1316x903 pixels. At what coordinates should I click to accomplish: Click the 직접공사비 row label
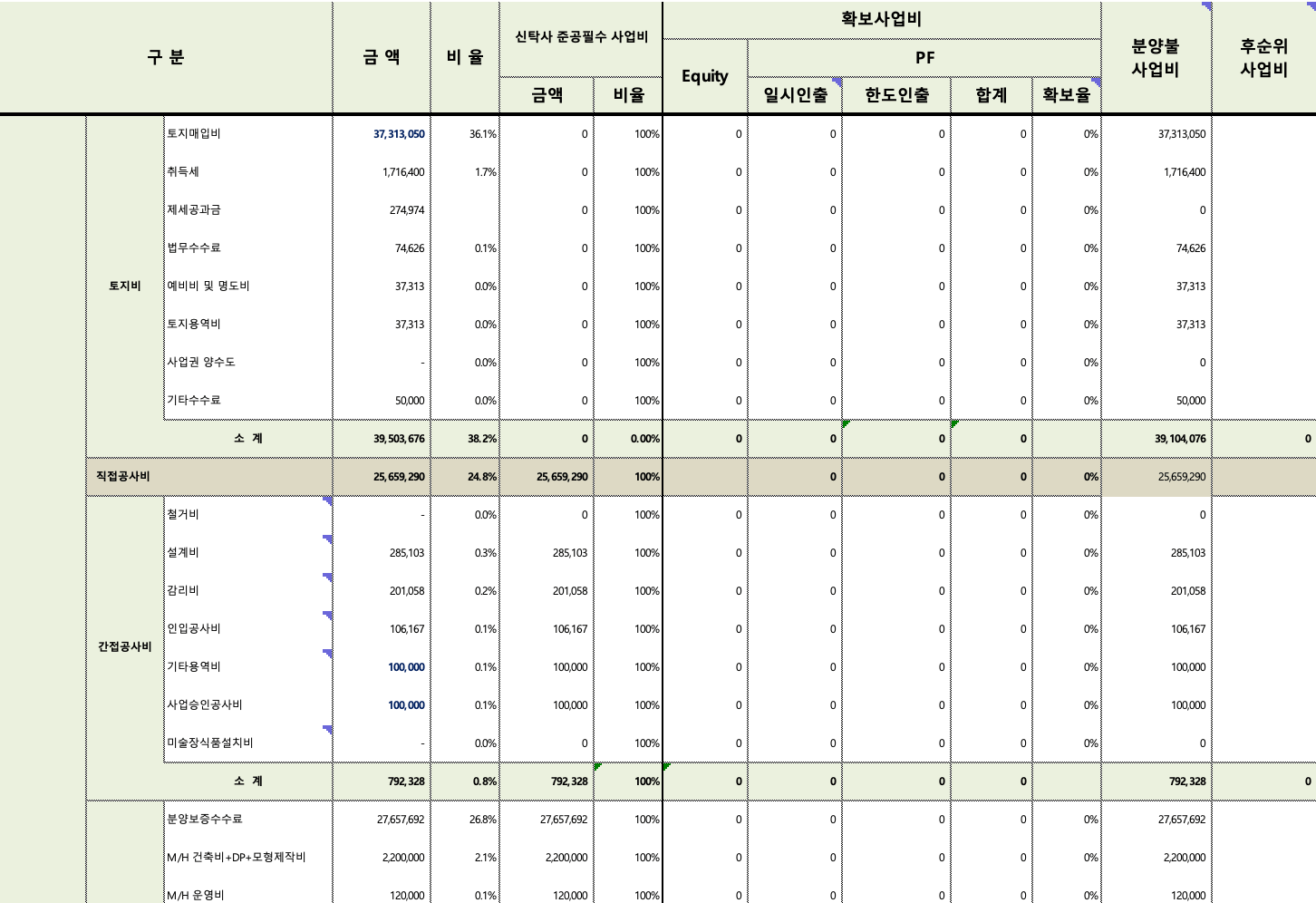pyautogui.click(x=124, y=476)
